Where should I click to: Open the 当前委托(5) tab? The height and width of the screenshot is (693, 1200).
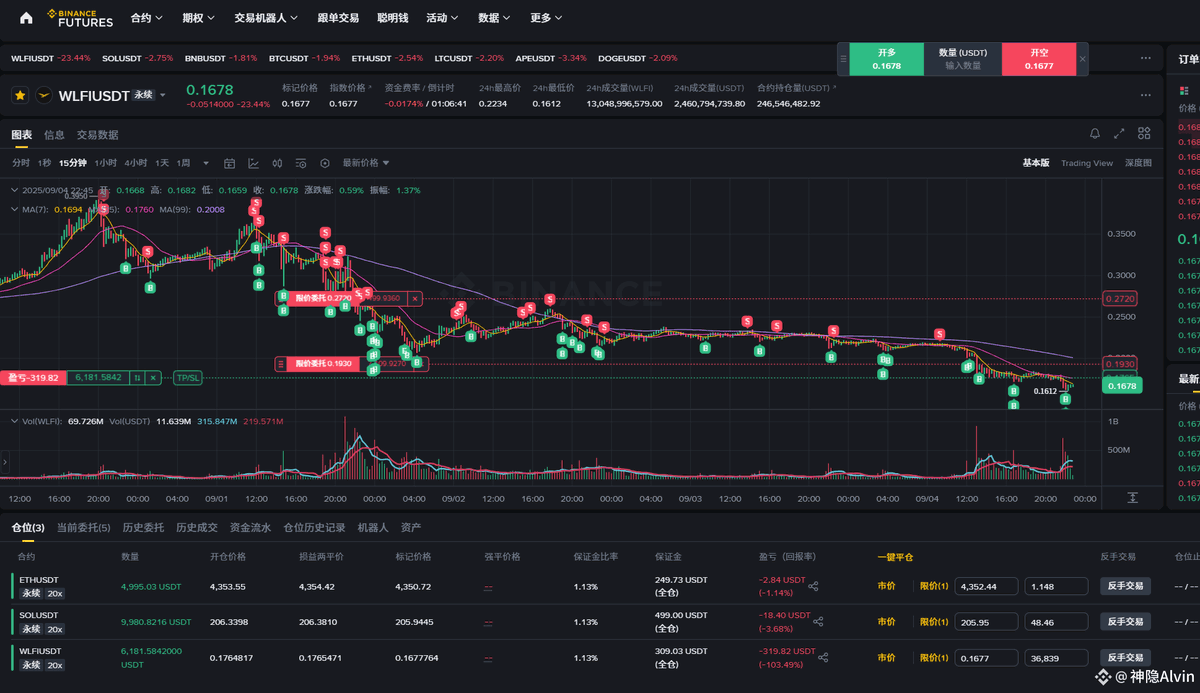[83, 527]
